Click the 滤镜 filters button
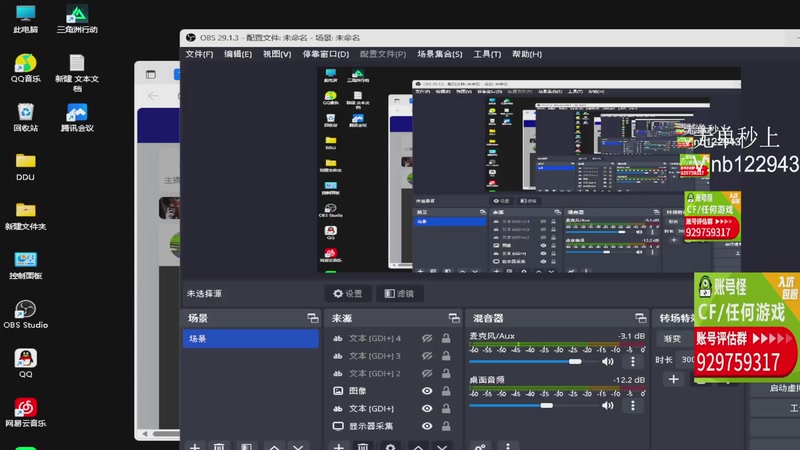Viewport: 800px width, 450px height. [x=399, y=293]
